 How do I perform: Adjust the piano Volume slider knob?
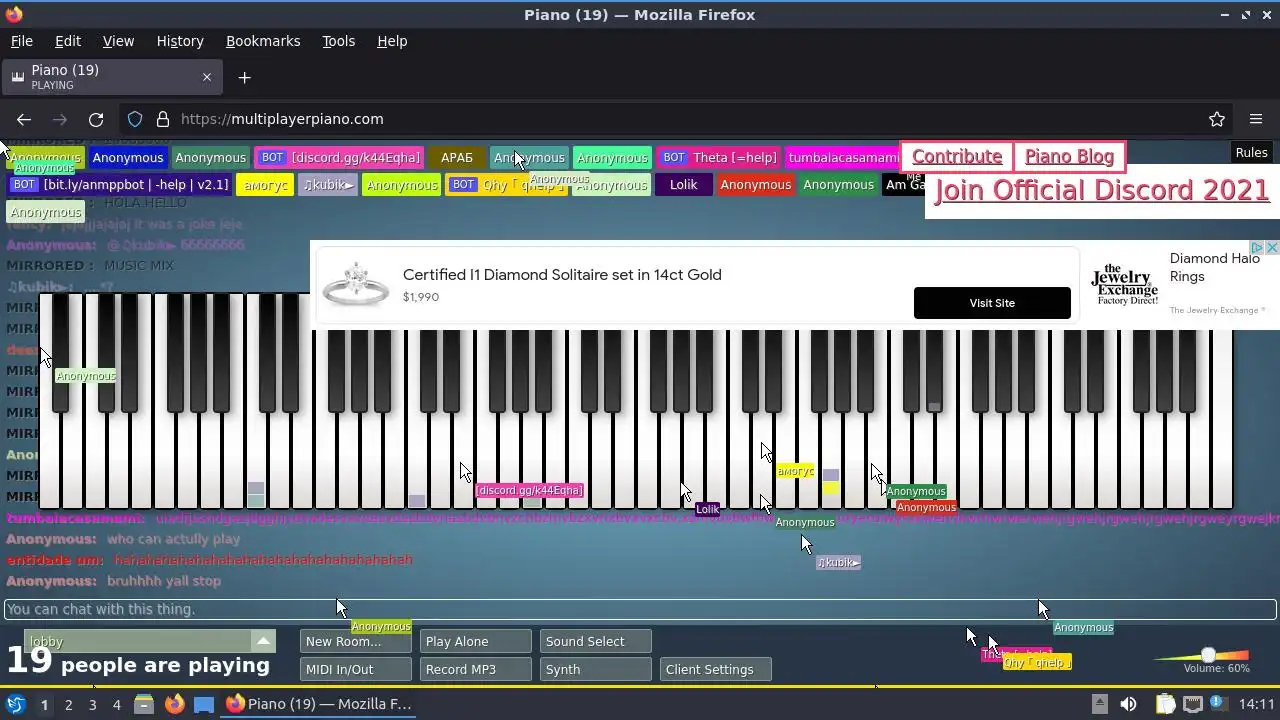(1208, 655)
